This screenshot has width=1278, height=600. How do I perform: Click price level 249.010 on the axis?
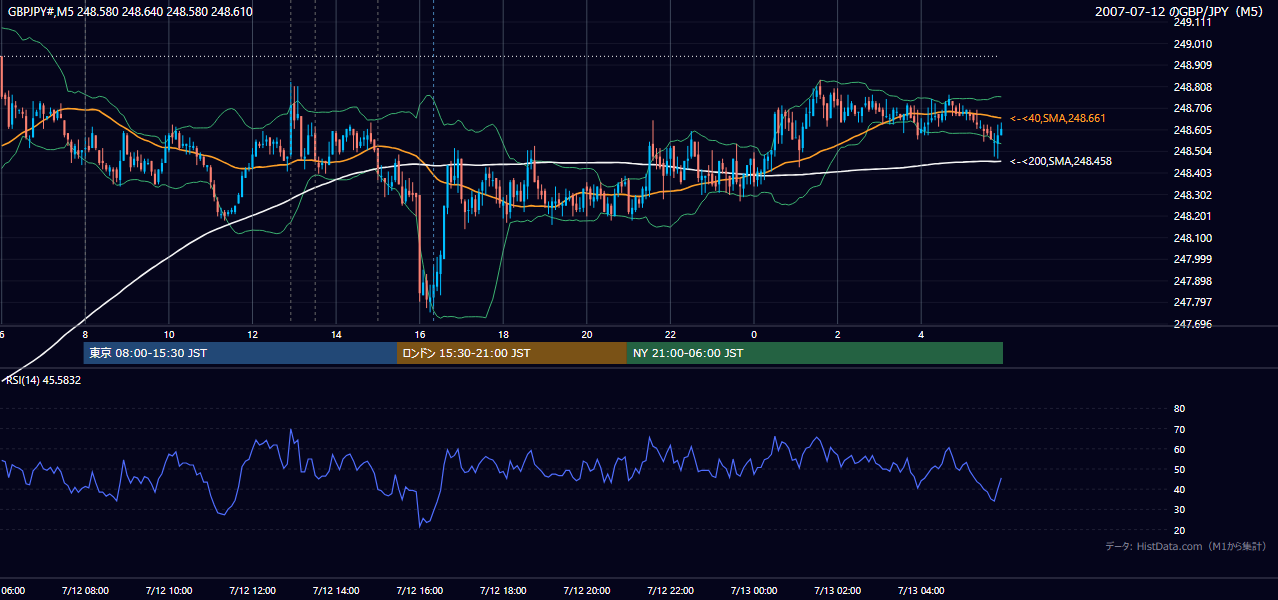point(1192,44)
